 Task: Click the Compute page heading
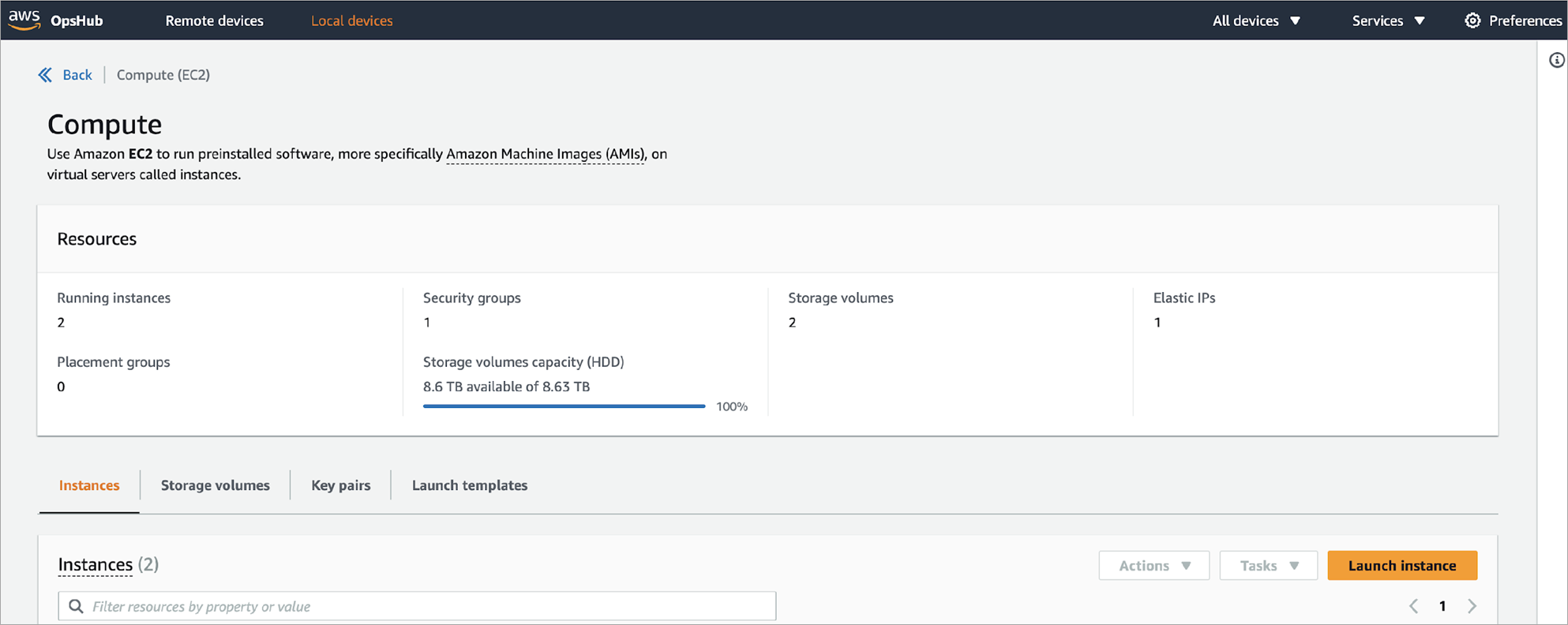pyautogui.click(x=104, y=125)
